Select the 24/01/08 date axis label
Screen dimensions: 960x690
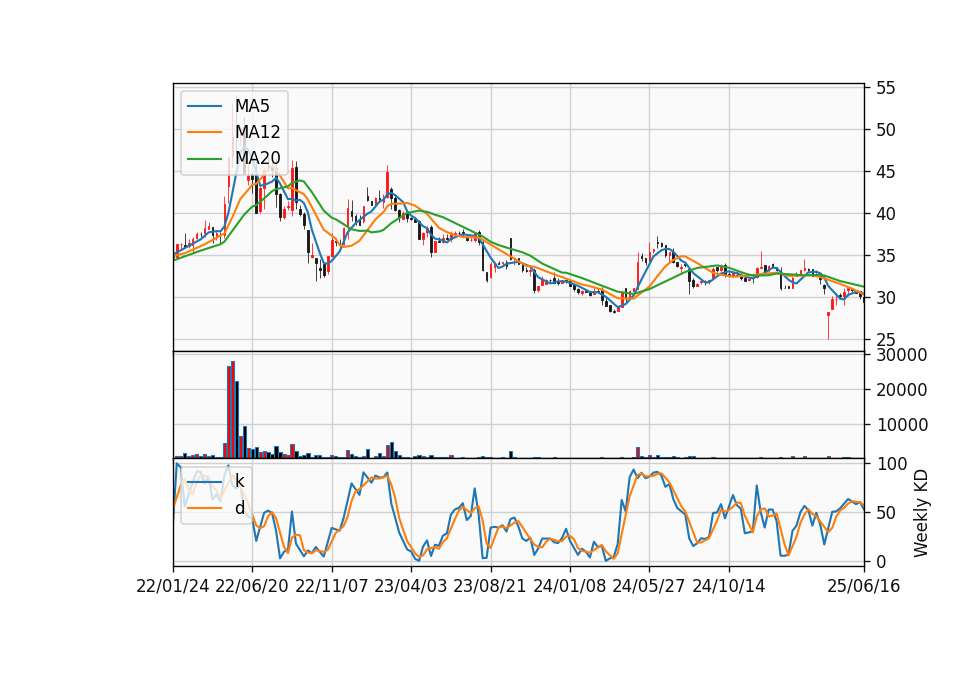point(569,586)
